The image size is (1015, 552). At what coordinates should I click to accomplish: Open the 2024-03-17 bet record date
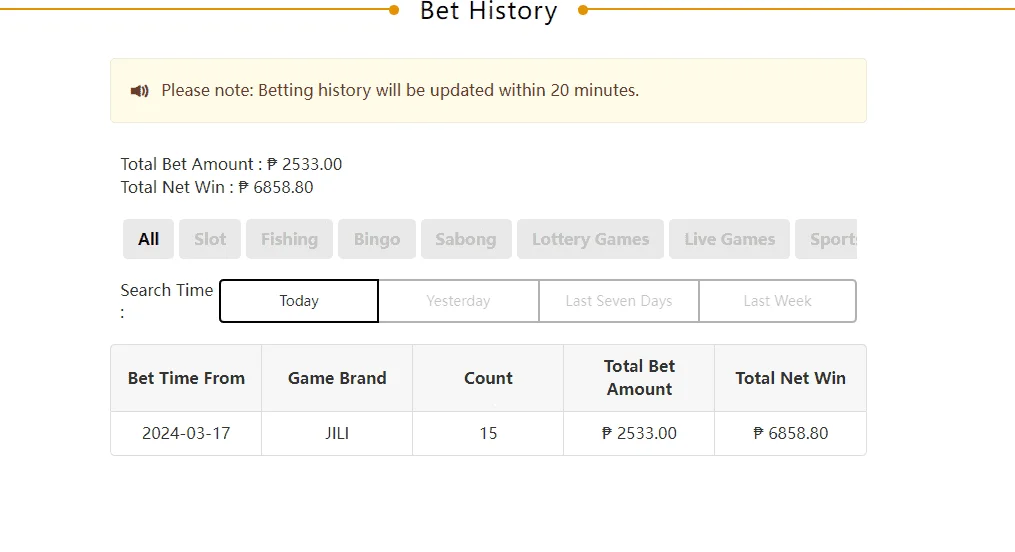click(x=186, y=433)
